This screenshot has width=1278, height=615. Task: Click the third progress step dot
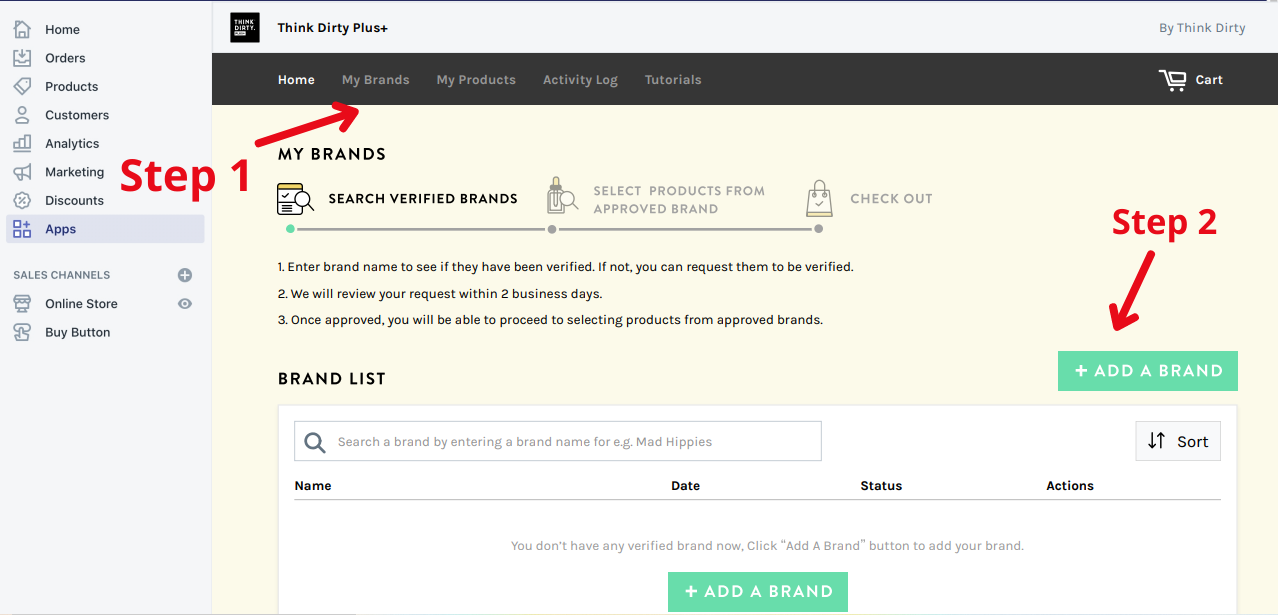click(x=818, y=229)
